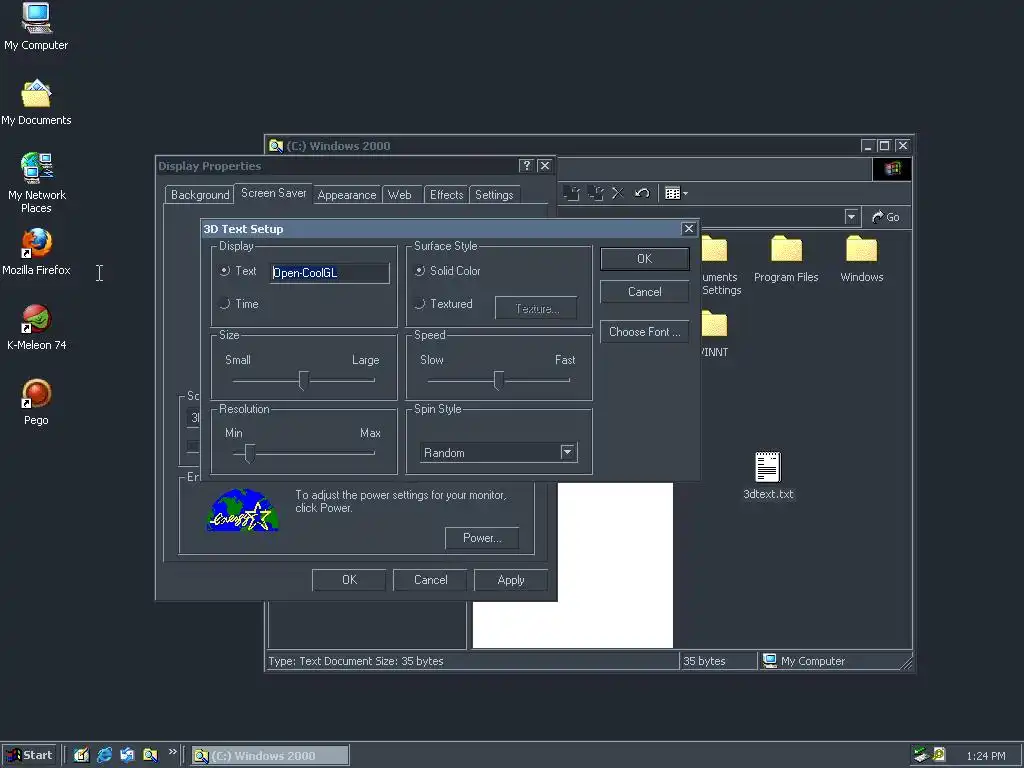Switch to the Effects tab
This screenshot has height=768, width=1024.
[x=447, y=195]
